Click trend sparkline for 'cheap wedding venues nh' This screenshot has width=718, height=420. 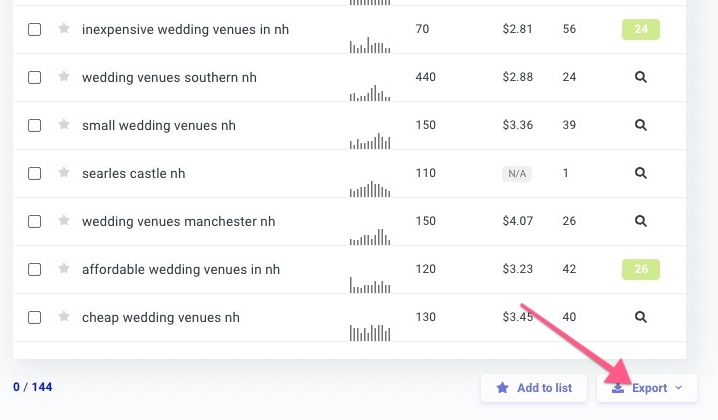[370, 331]
